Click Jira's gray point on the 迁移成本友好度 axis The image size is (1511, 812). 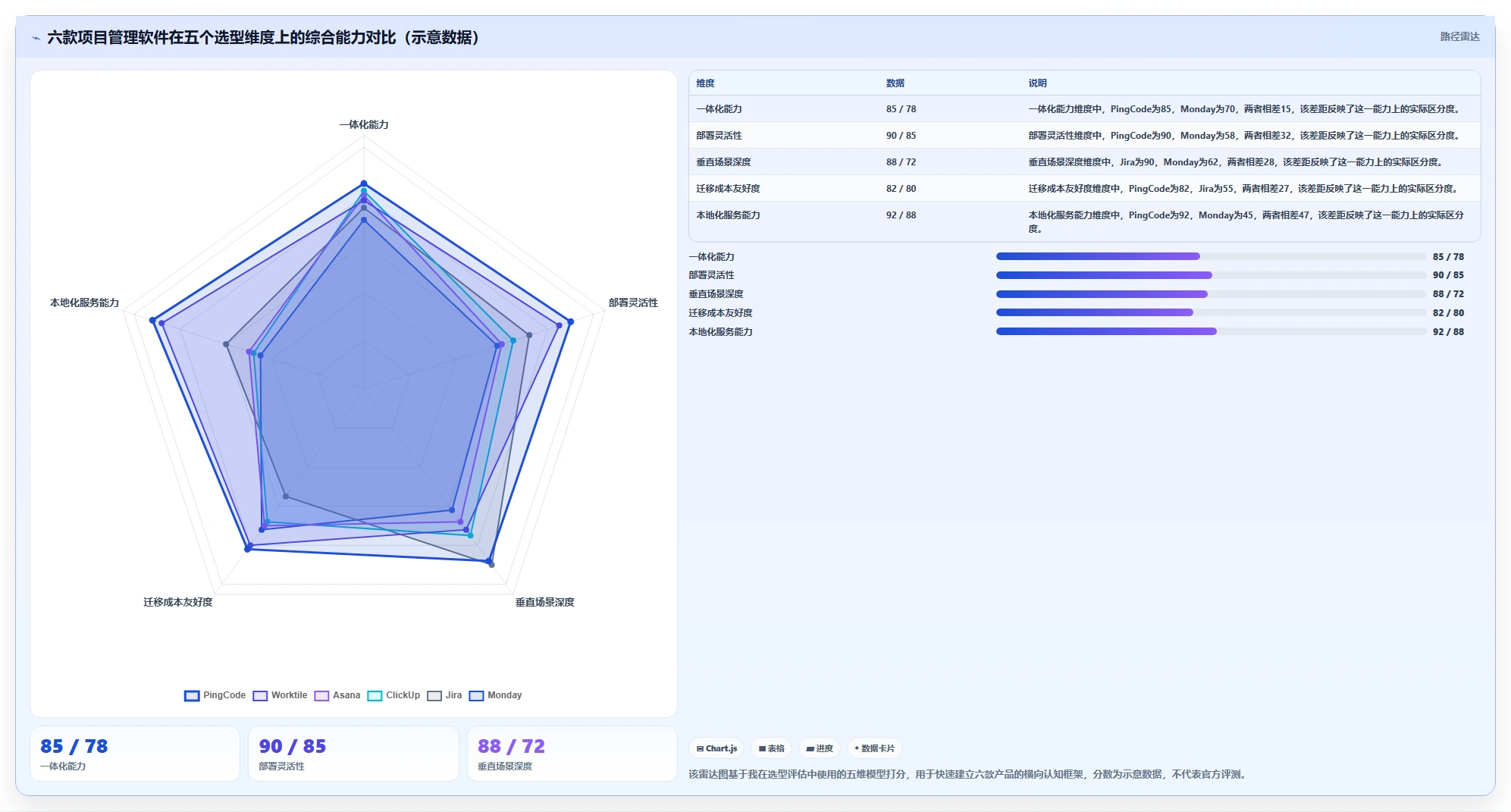[x=286, y=497]
